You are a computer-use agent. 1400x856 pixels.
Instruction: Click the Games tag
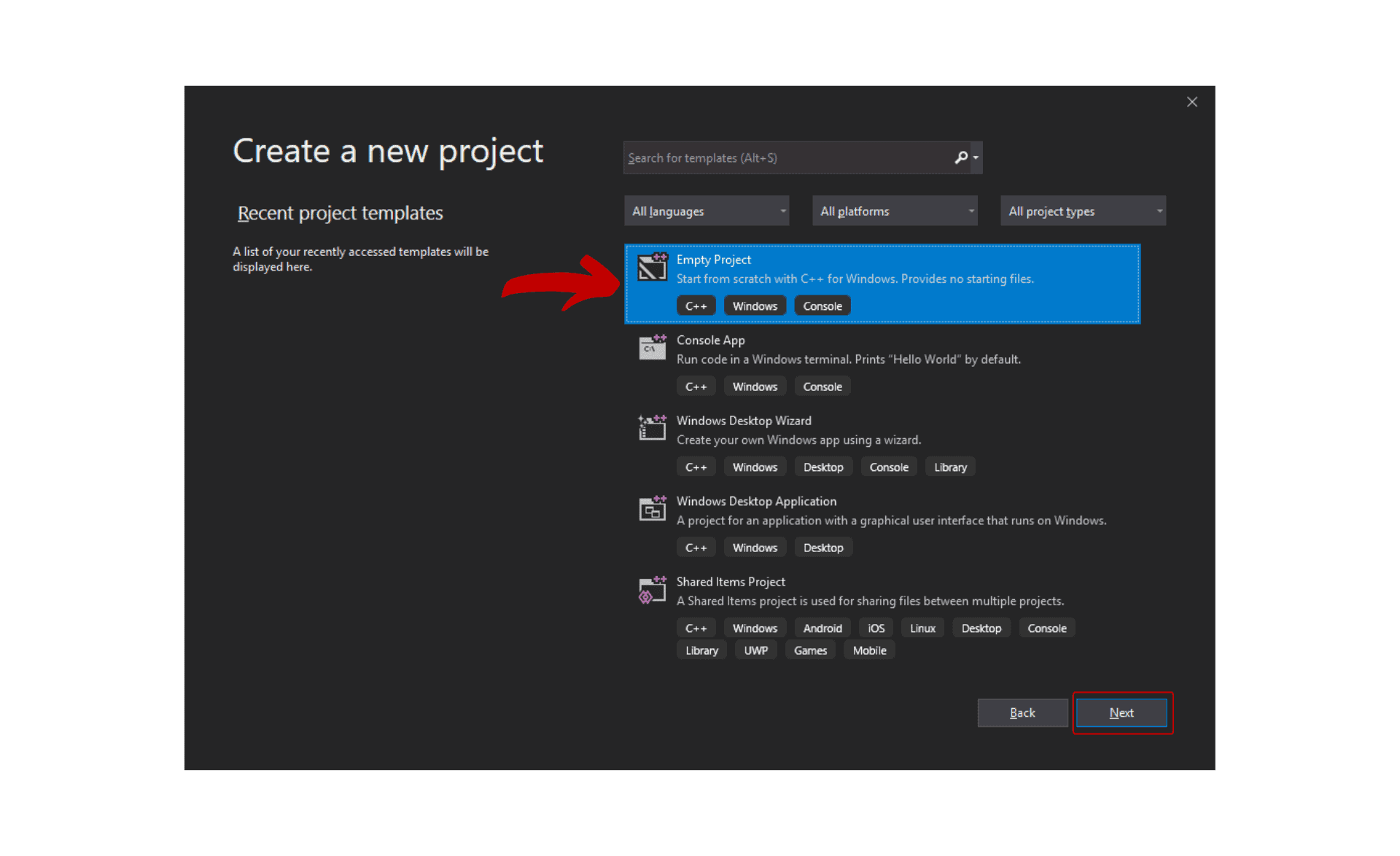[810, 650]
